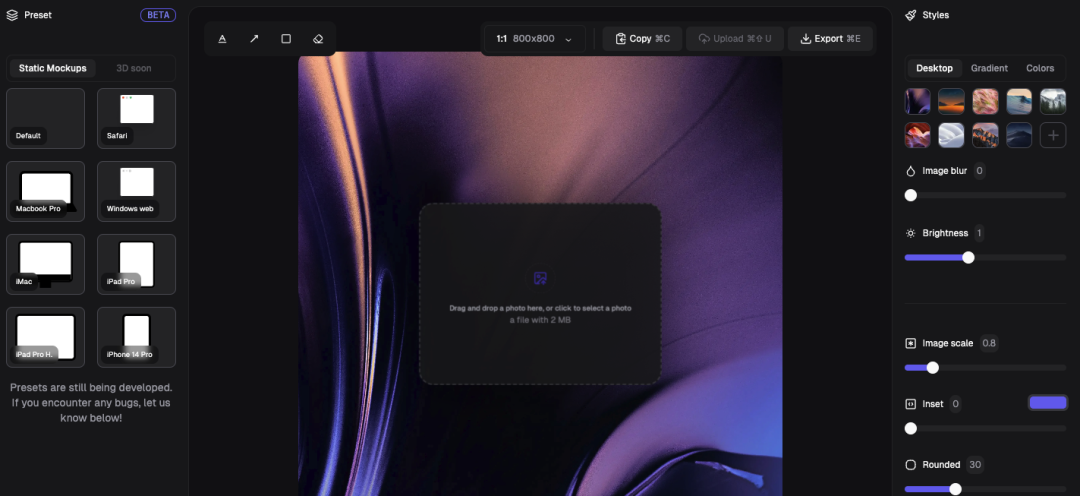This screenshot has width=1080, height=496.
Task: Click the Image scale icon
Action: (x=911, y=343)
